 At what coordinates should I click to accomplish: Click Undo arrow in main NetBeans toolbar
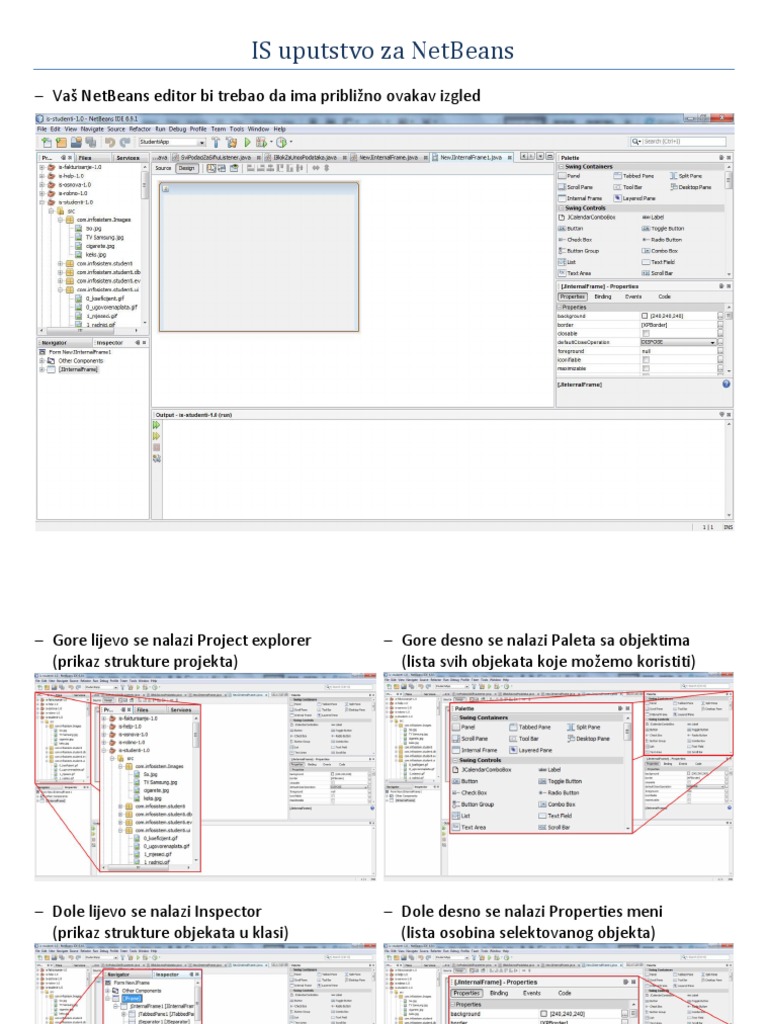pyautogui.click(x=110, y=142)
